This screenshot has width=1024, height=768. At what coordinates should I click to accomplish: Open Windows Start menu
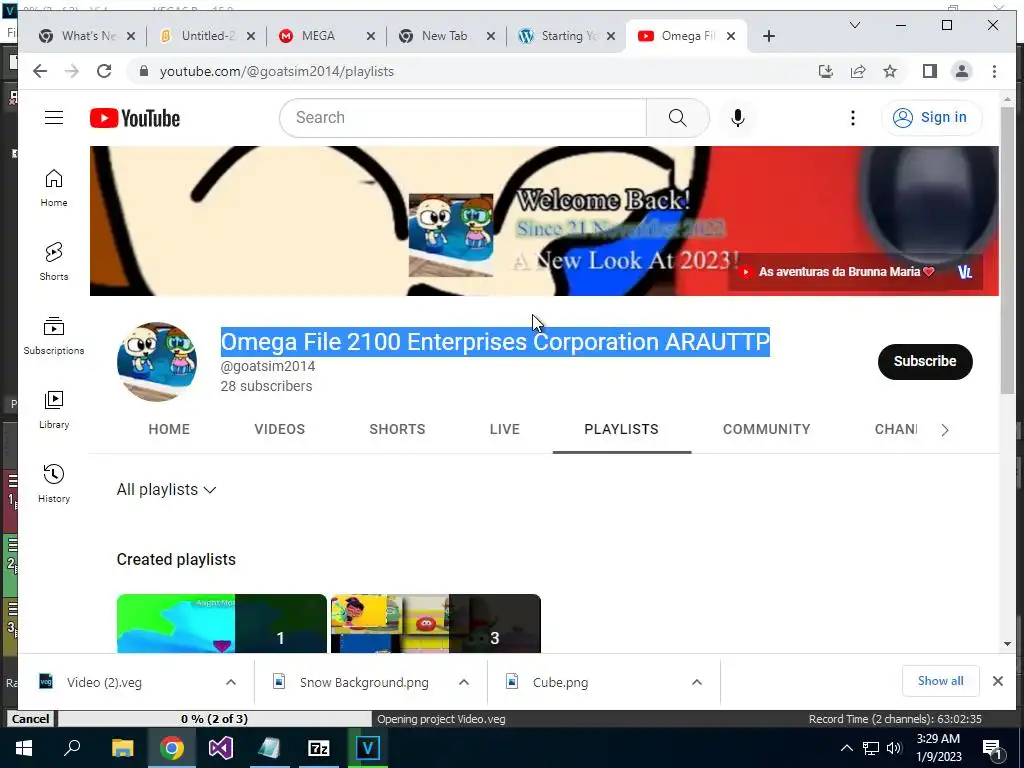[x=24, y=748]
